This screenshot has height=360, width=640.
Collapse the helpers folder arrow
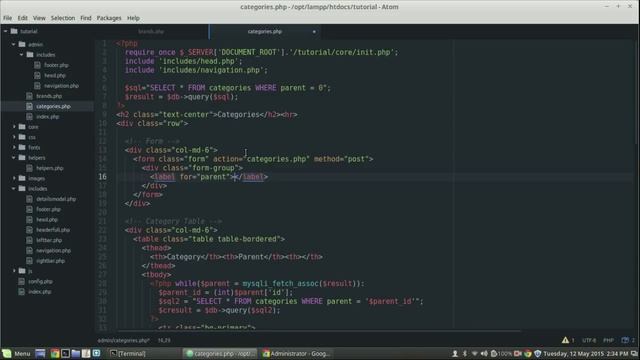[x=13, y=158]
